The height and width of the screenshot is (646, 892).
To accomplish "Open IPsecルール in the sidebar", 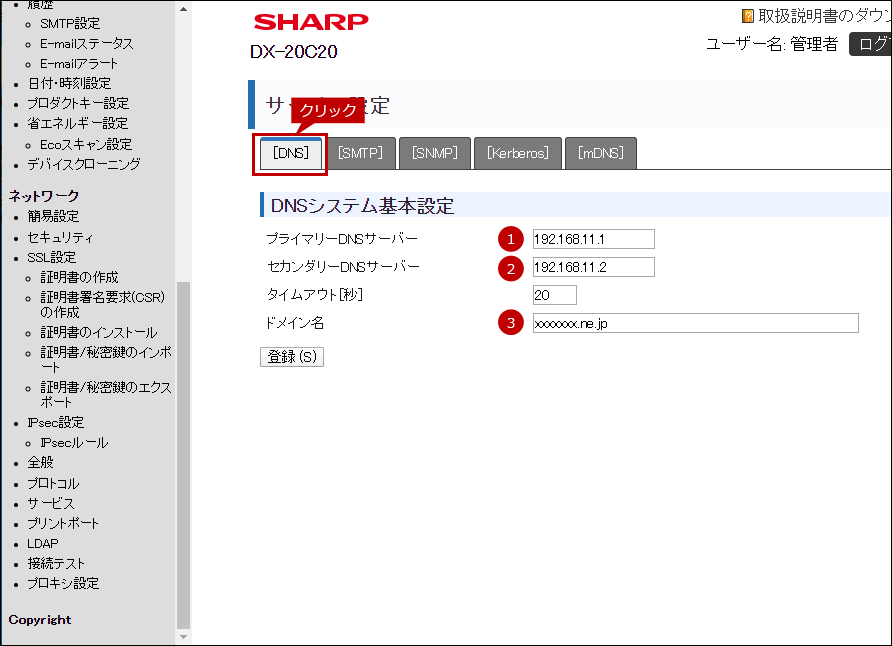I will point(74,443).
